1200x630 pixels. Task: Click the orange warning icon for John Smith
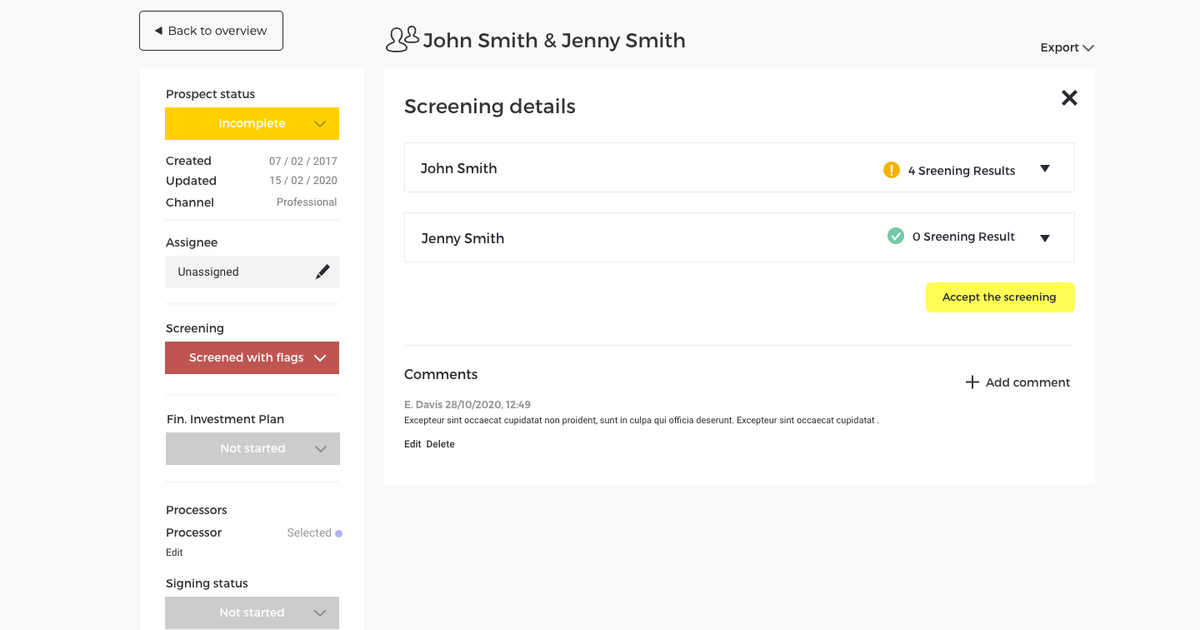892,170
